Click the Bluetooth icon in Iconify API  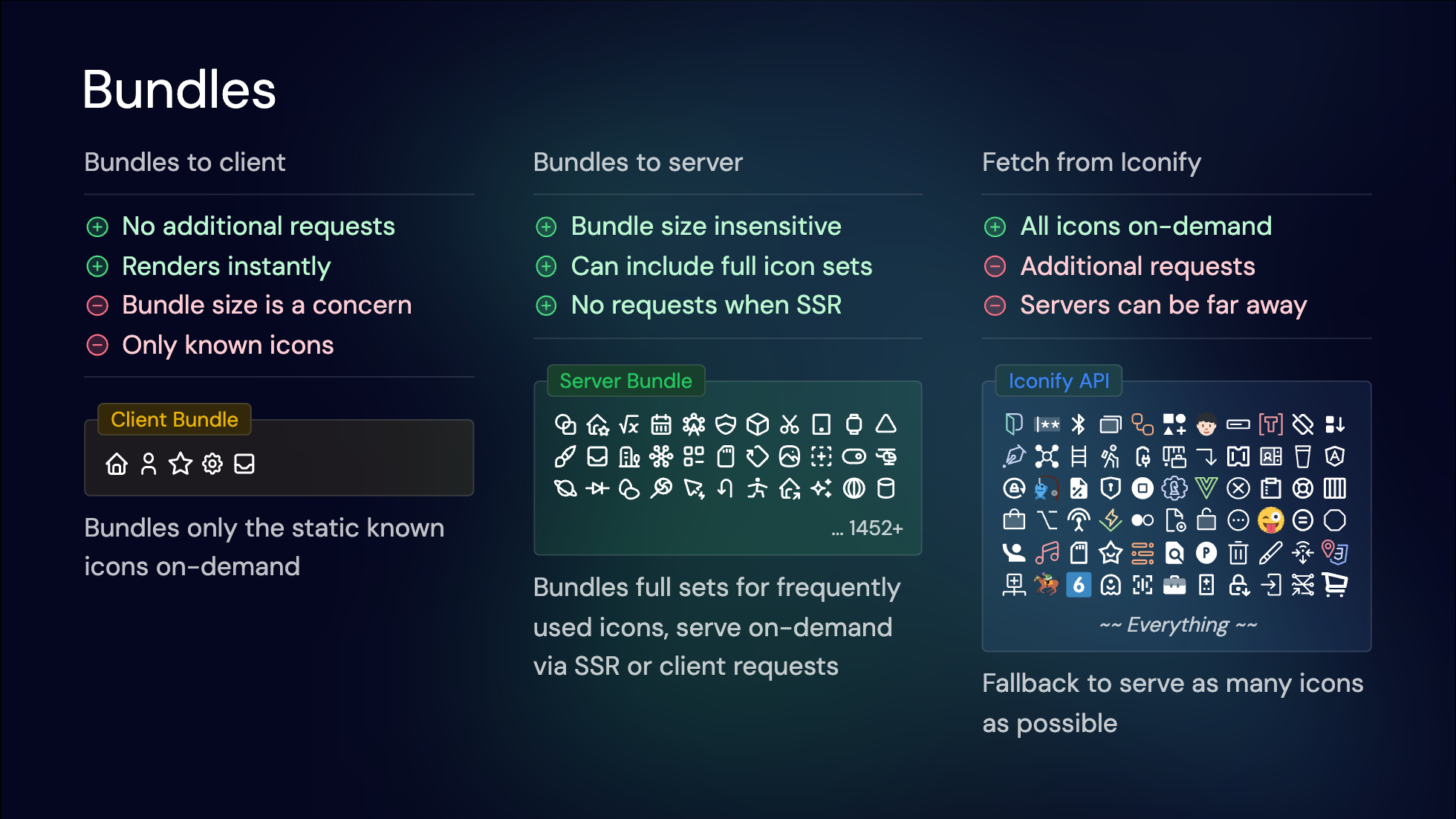[x=1079, y=424]
